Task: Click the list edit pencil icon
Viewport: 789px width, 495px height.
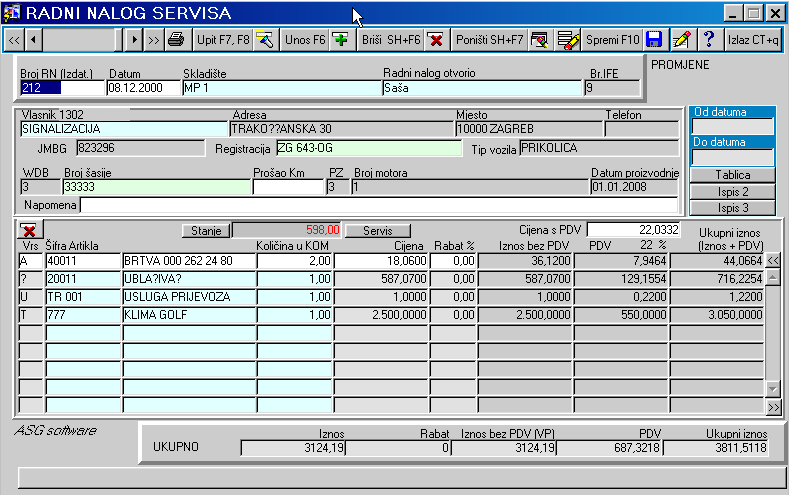Action: (x=568, y=40)
